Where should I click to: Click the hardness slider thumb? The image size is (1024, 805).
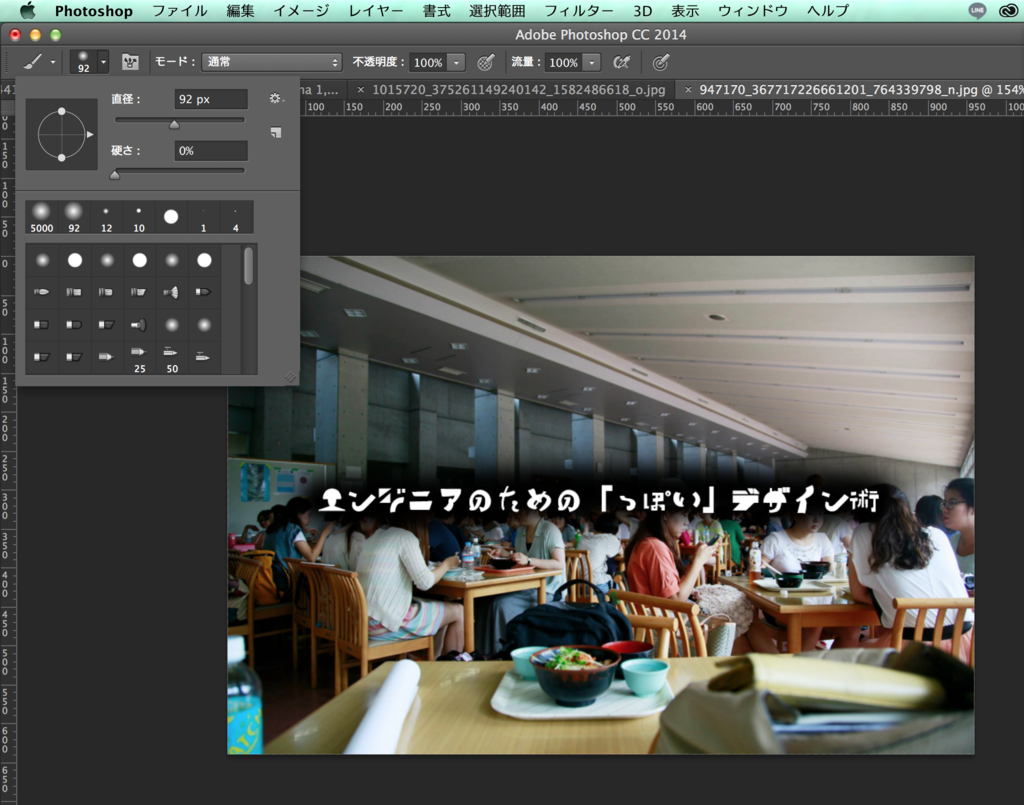pyautogui.click(x=115, y=174)
